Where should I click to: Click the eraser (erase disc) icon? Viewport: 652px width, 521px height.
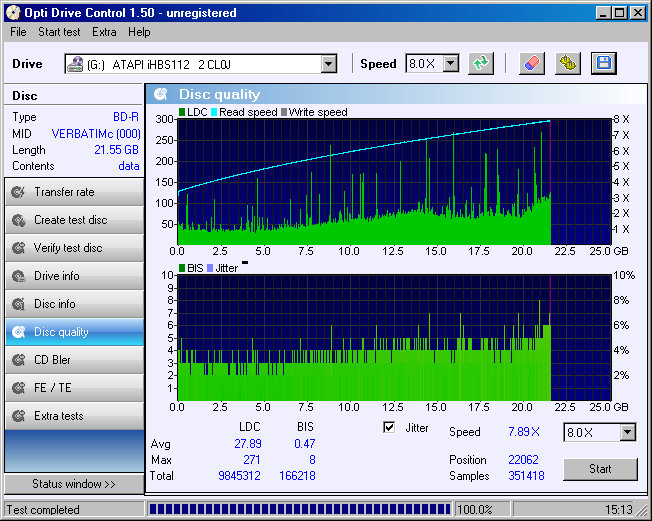click(x=532, y=64)
